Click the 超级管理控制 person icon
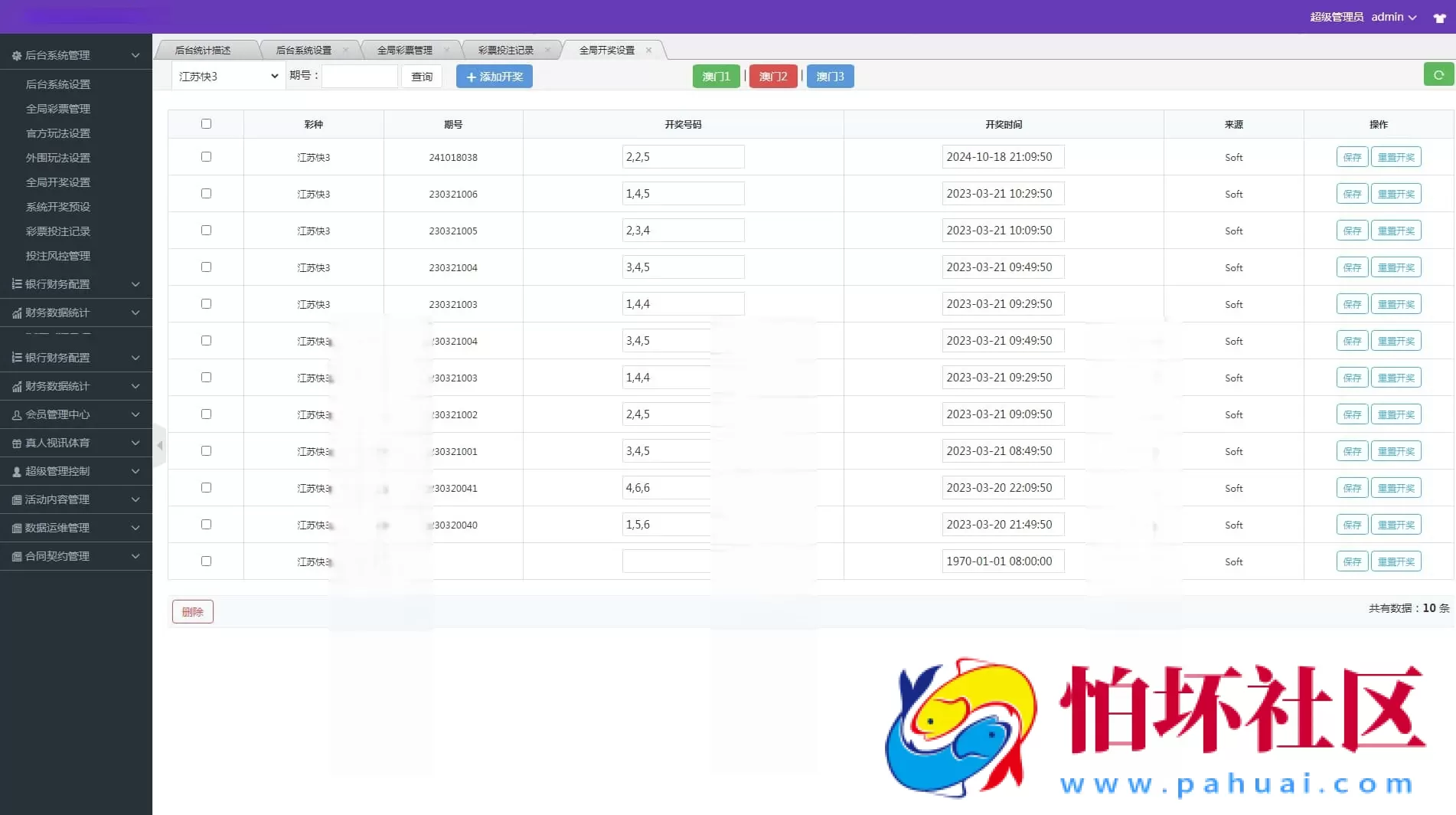 click(16, 472)
